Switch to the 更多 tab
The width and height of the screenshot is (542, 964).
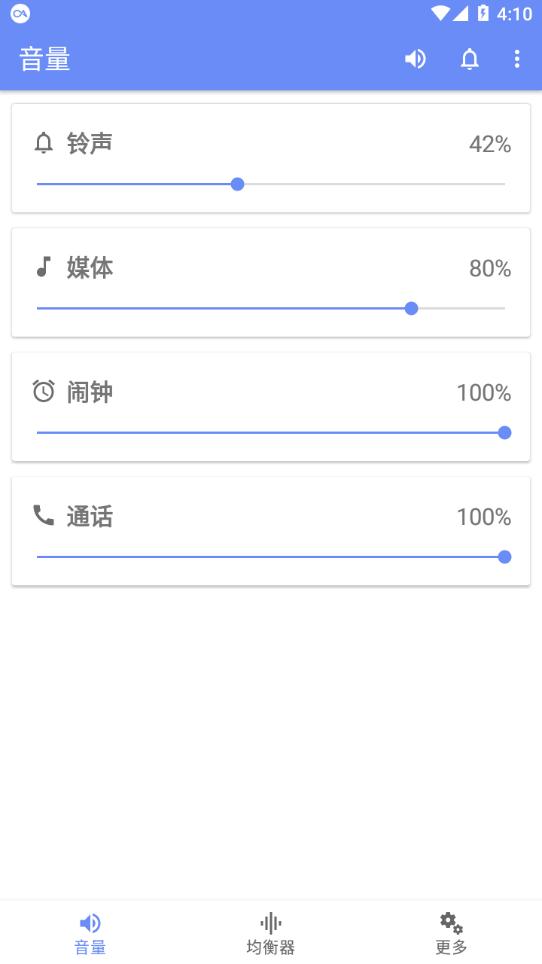[x=451, y=933]
